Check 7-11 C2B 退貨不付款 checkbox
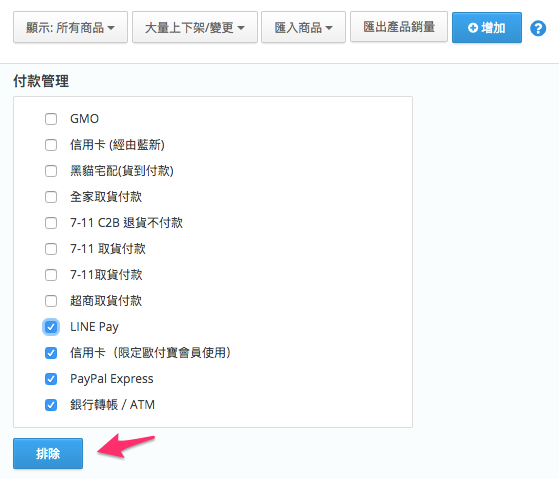559x479 pixels. pos(51,223)
